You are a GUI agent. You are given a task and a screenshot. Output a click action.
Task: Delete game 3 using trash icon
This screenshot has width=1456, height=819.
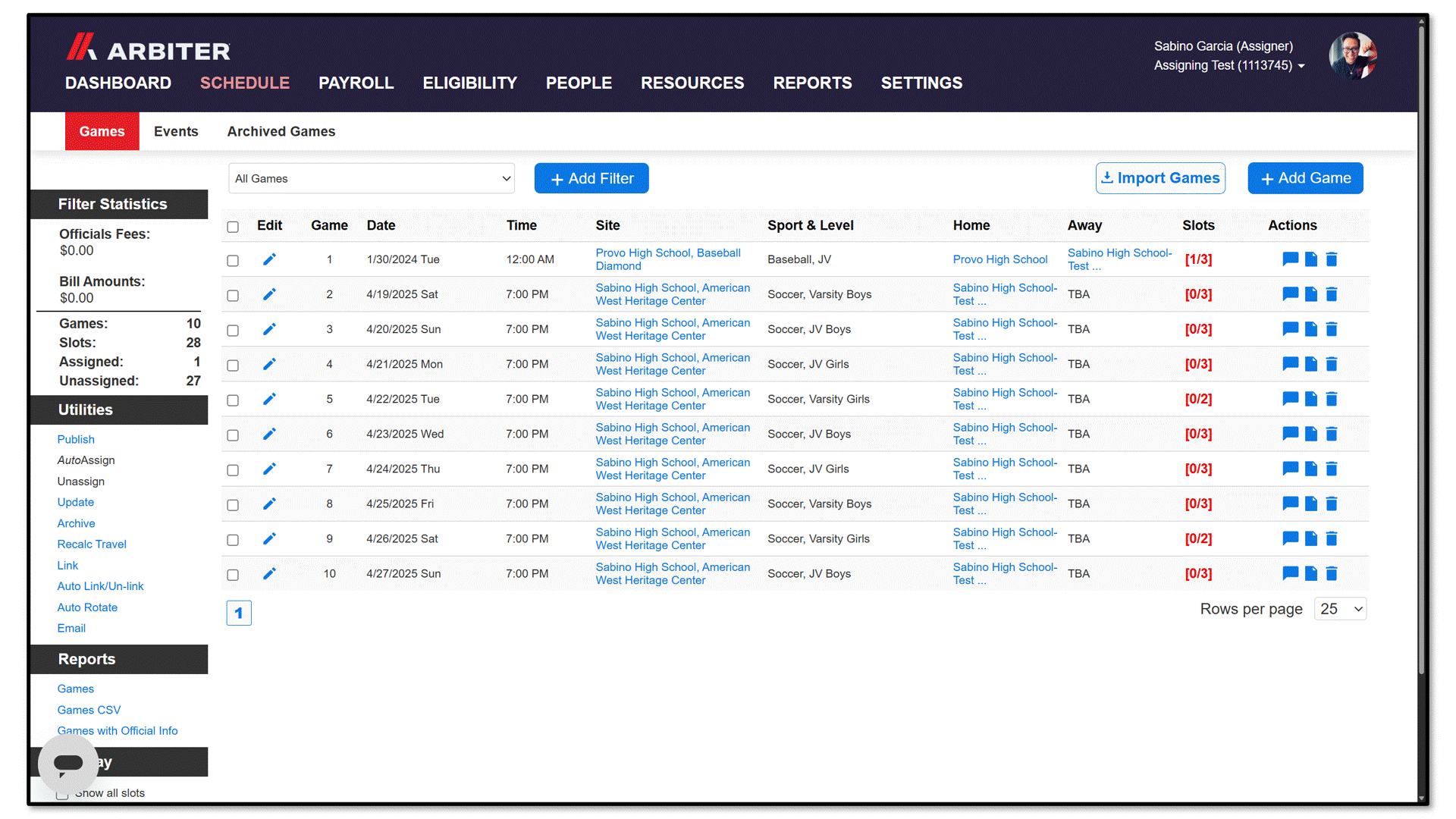point(1332,329)
